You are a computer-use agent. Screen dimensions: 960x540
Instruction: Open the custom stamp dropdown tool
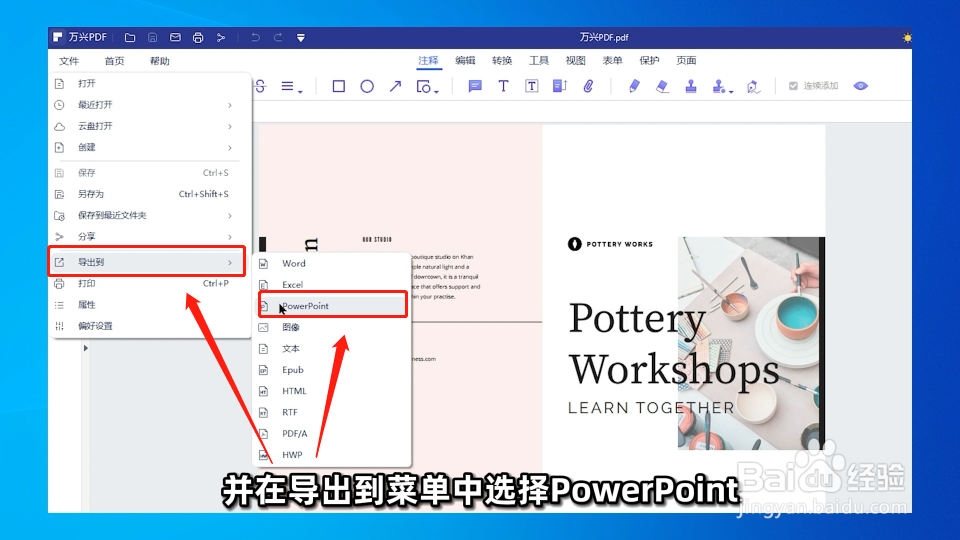tap(722, 86)
